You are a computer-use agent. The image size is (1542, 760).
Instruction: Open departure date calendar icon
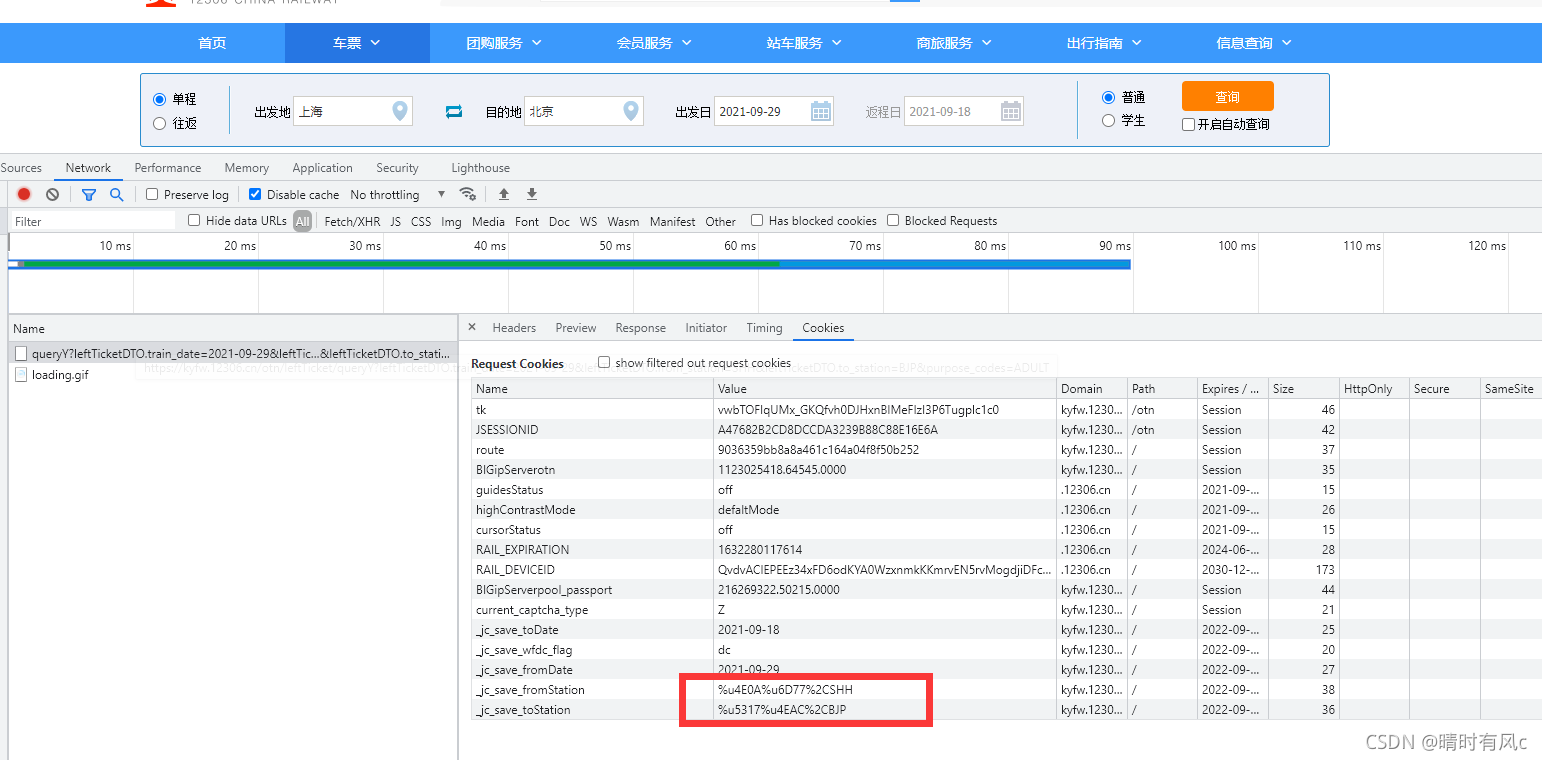click(x=821, y=111)
